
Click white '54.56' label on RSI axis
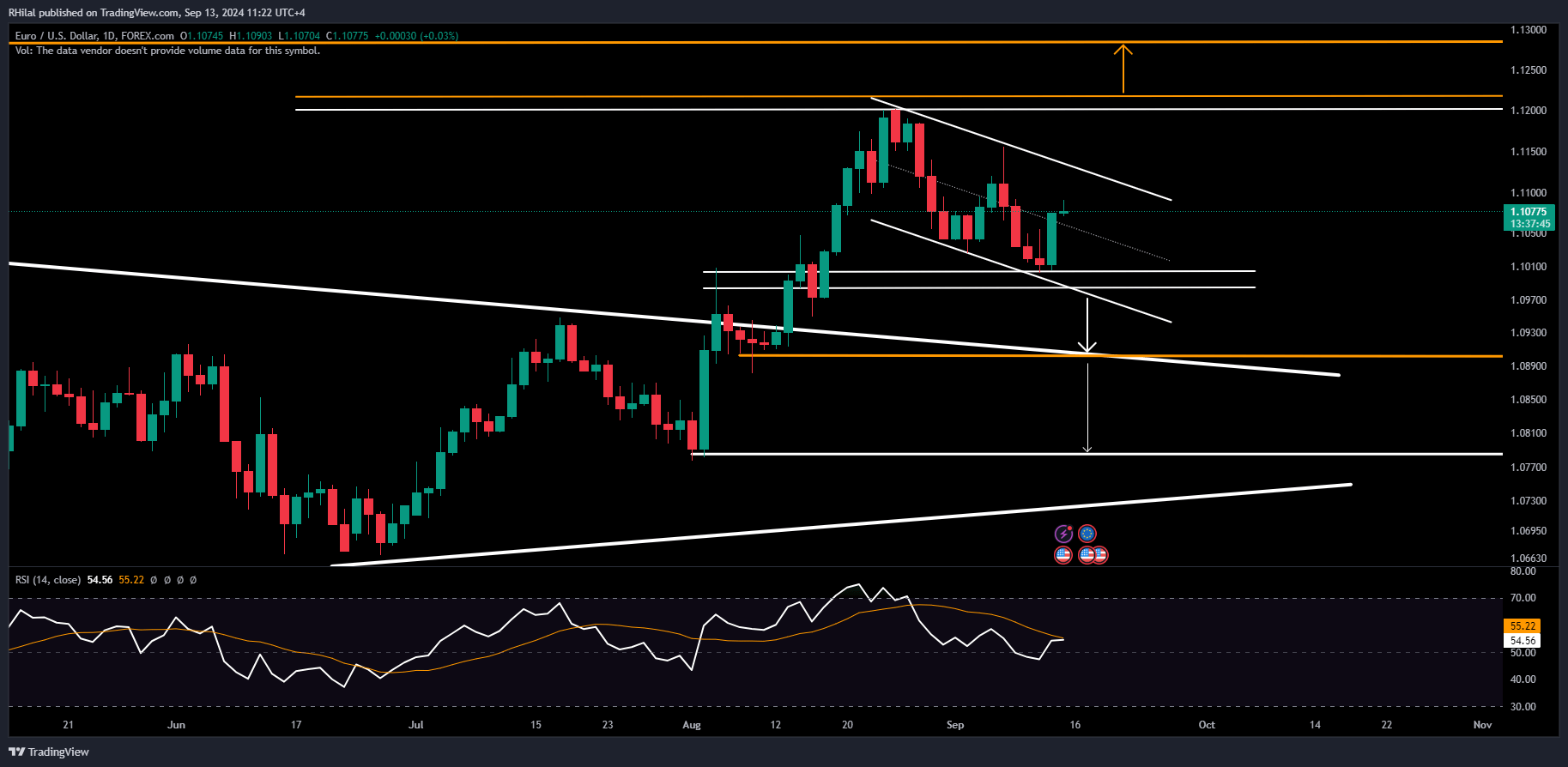(1523, 641)
